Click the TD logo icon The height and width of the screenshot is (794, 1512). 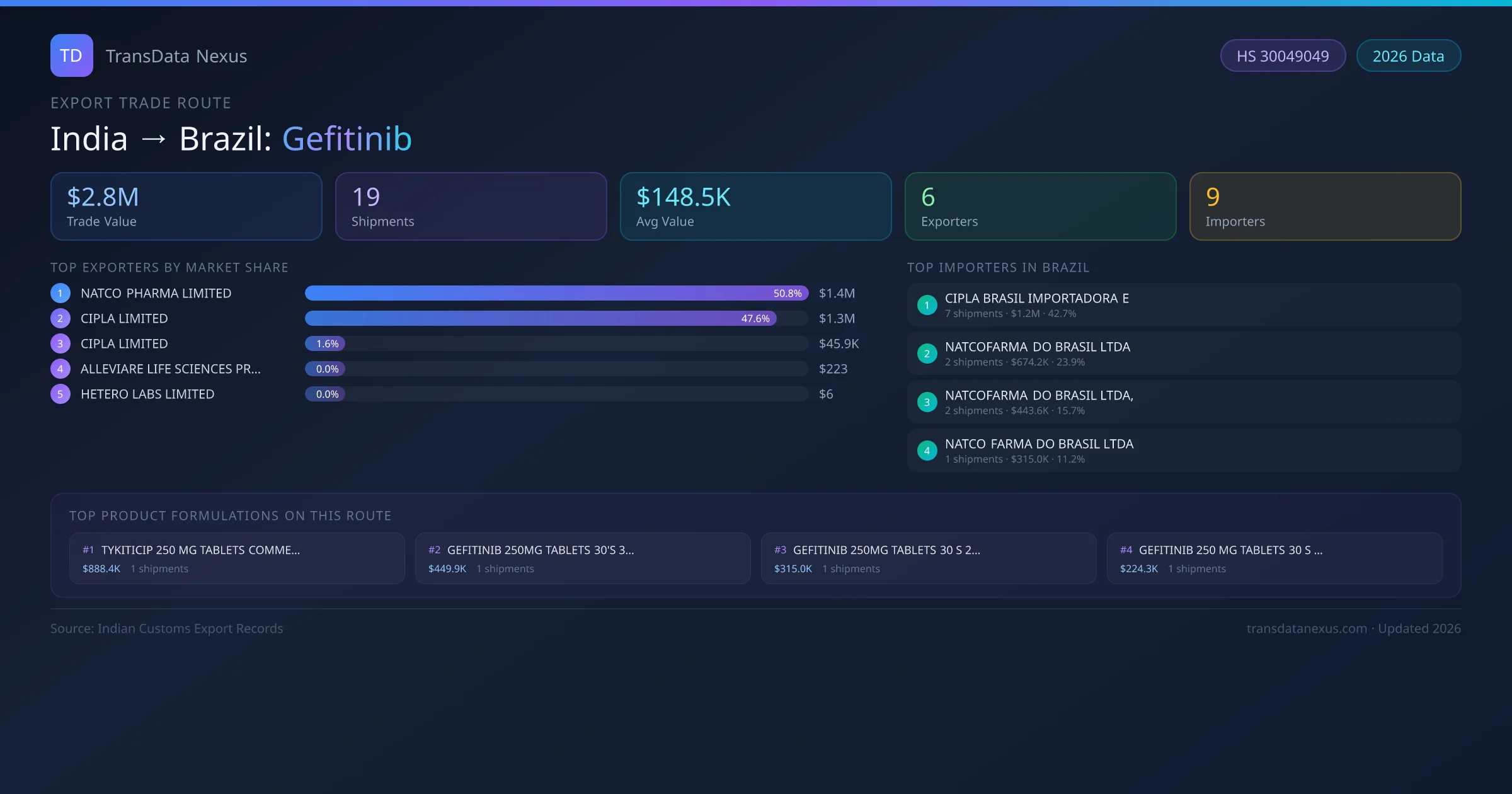click(x=71, y=55)
